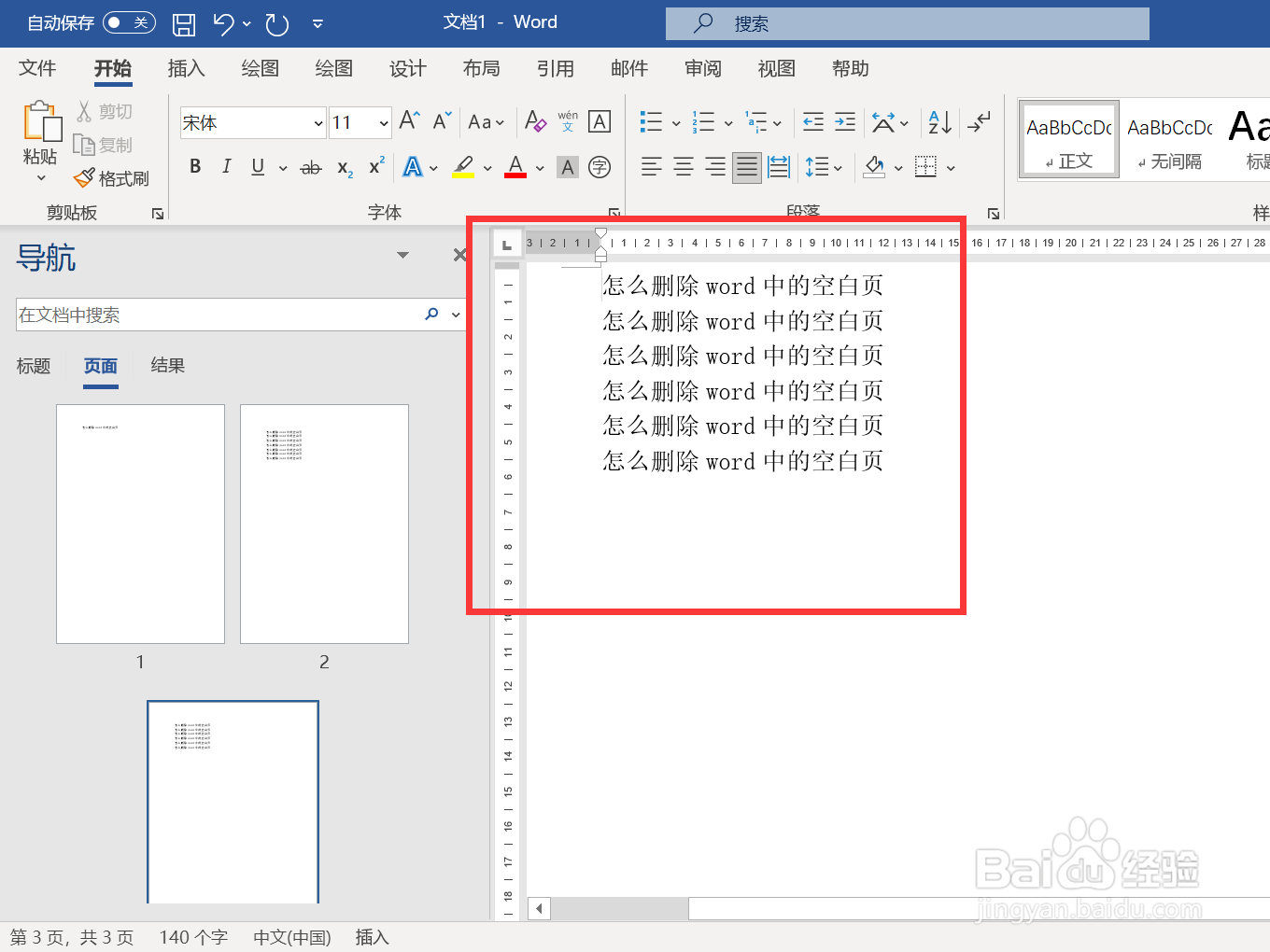Select the subscript icon
Viewport: 1270px width, 952px height.
point(343,166)
